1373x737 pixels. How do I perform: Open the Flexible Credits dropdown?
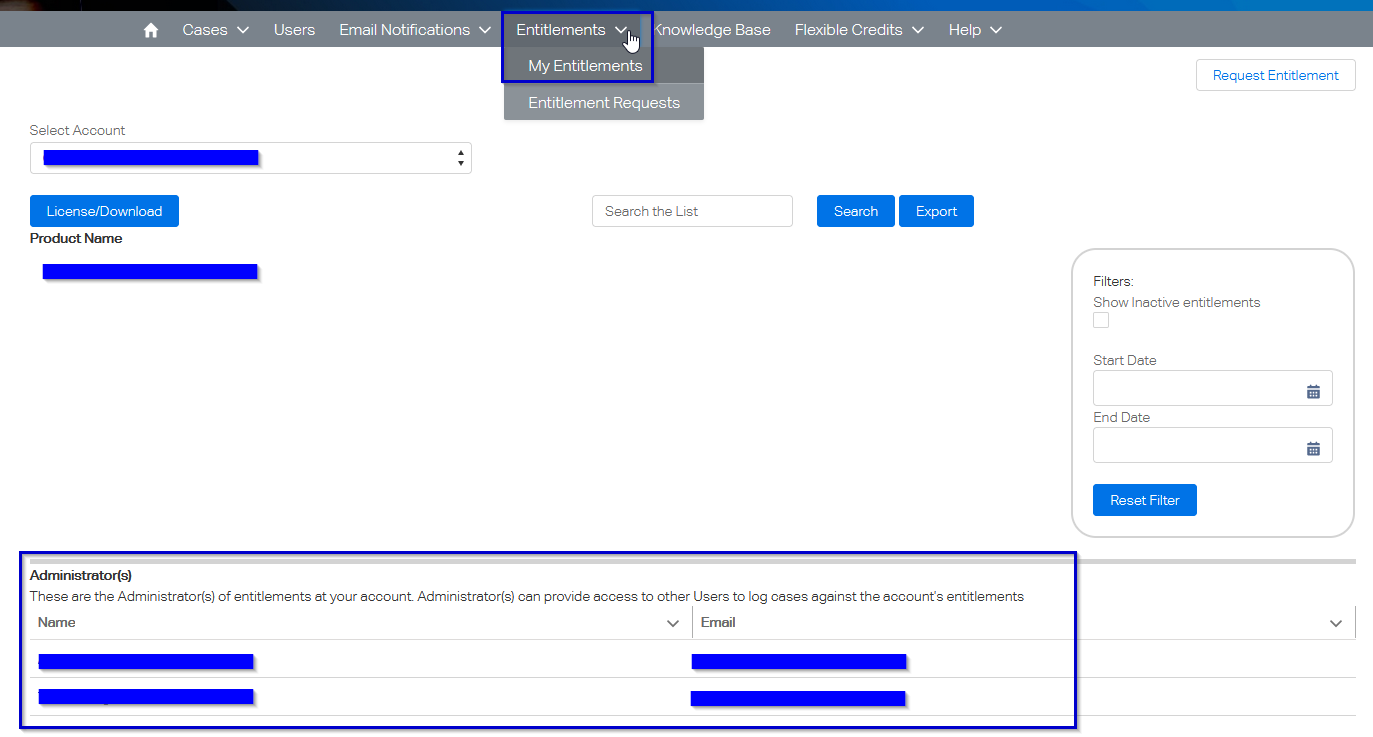tap(859, 30)
